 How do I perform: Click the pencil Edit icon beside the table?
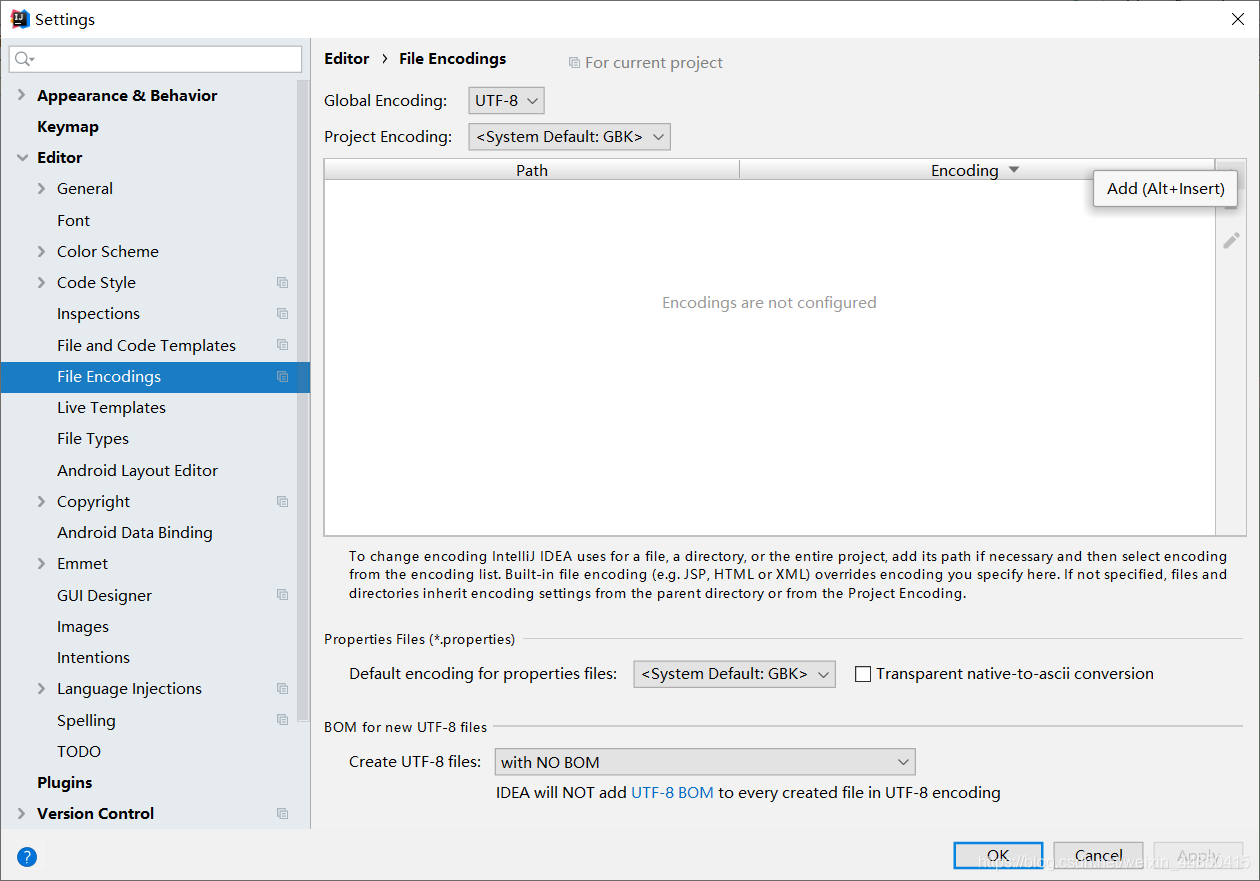pyautogui.click(x=1231, y=241)
